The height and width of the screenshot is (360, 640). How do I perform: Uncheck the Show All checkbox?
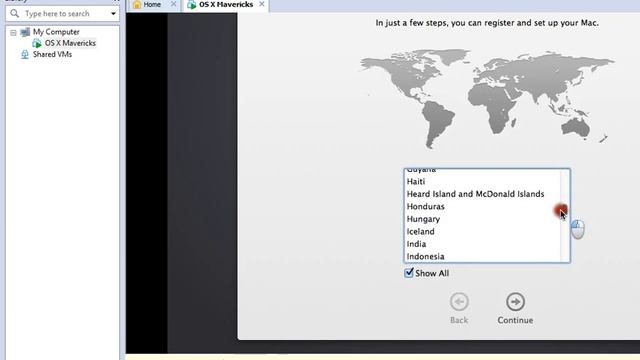pos(409,273)
